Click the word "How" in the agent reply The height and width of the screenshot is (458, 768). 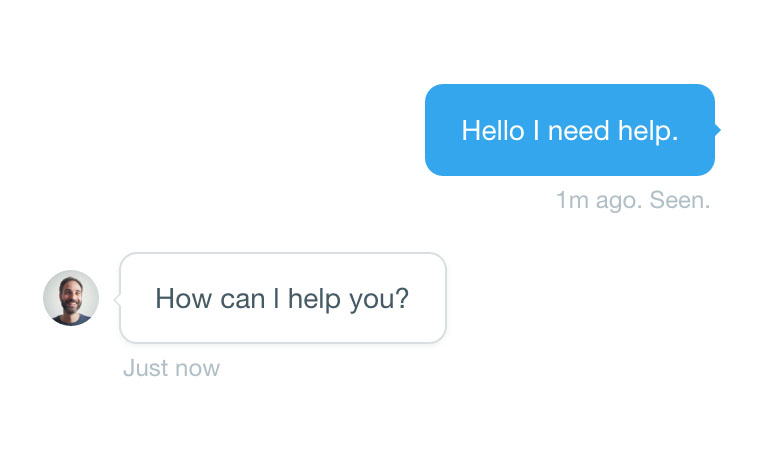184,298
